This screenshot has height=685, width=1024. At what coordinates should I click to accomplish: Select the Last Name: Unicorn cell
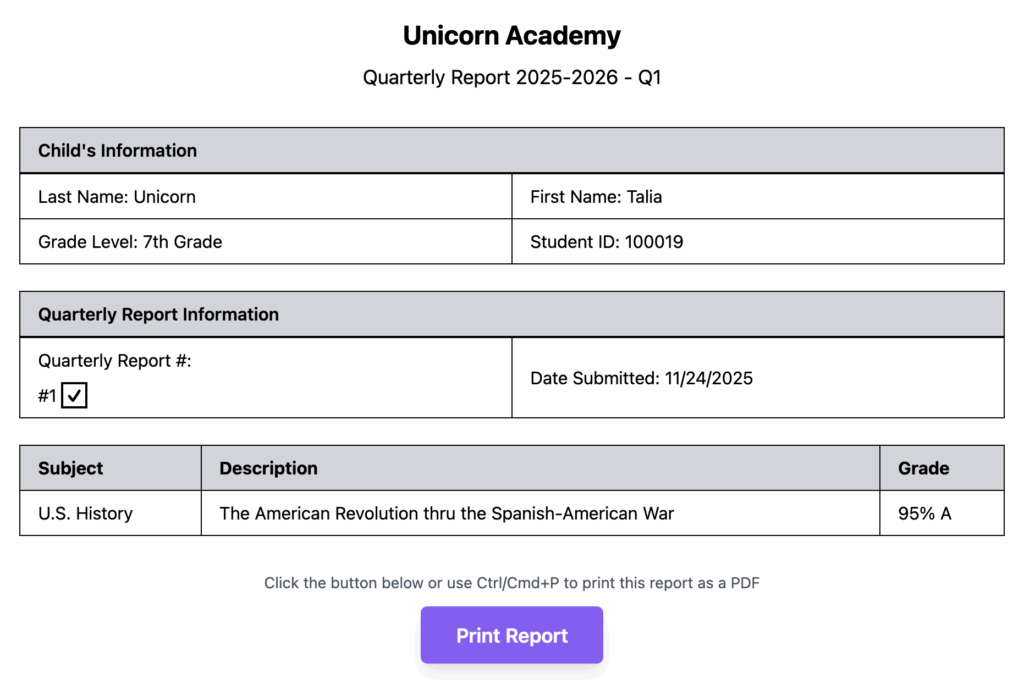[x=117, y=197]
